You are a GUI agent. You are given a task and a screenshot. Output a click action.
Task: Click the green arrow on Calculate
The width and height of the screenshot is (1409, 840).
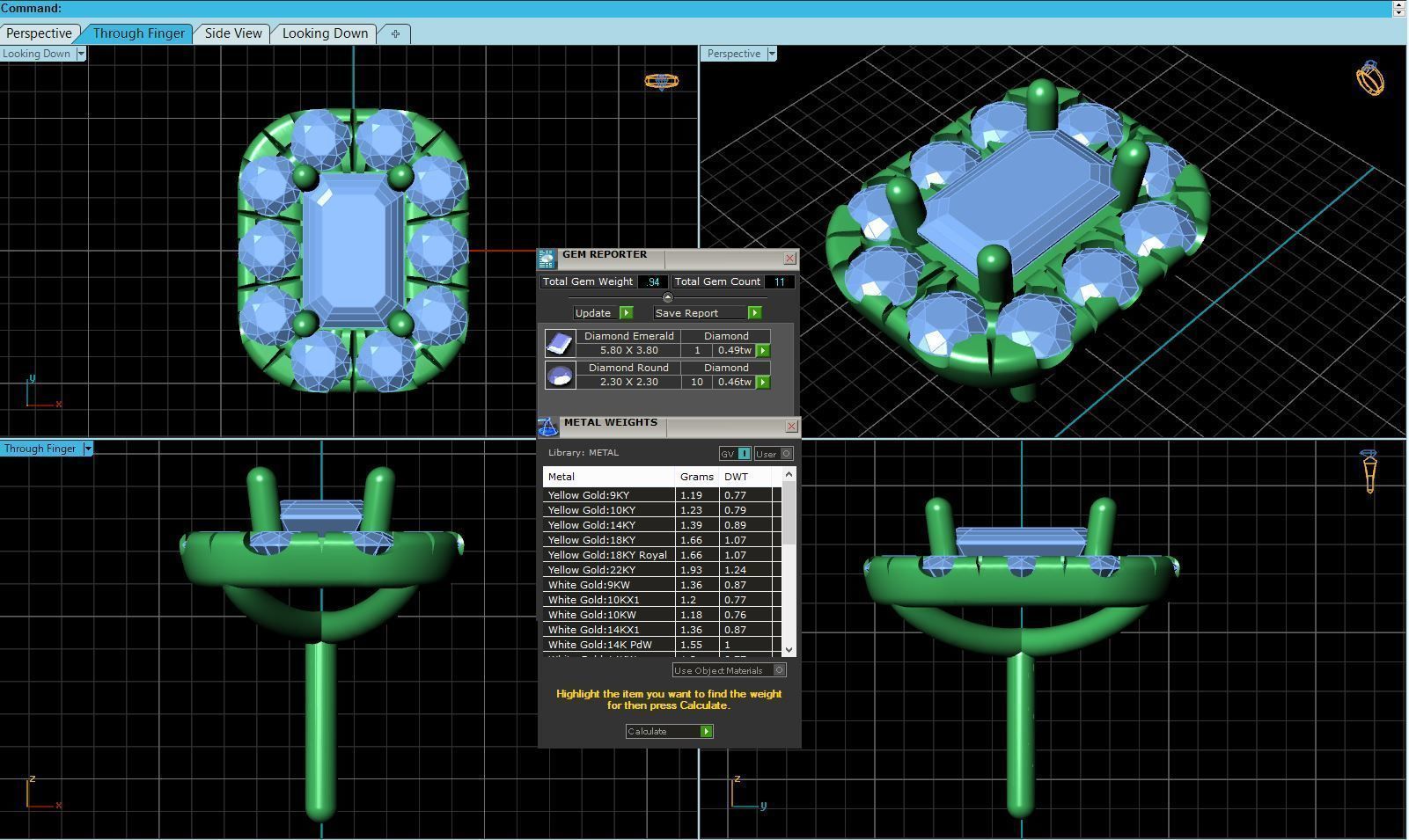(x=706, y=732)
